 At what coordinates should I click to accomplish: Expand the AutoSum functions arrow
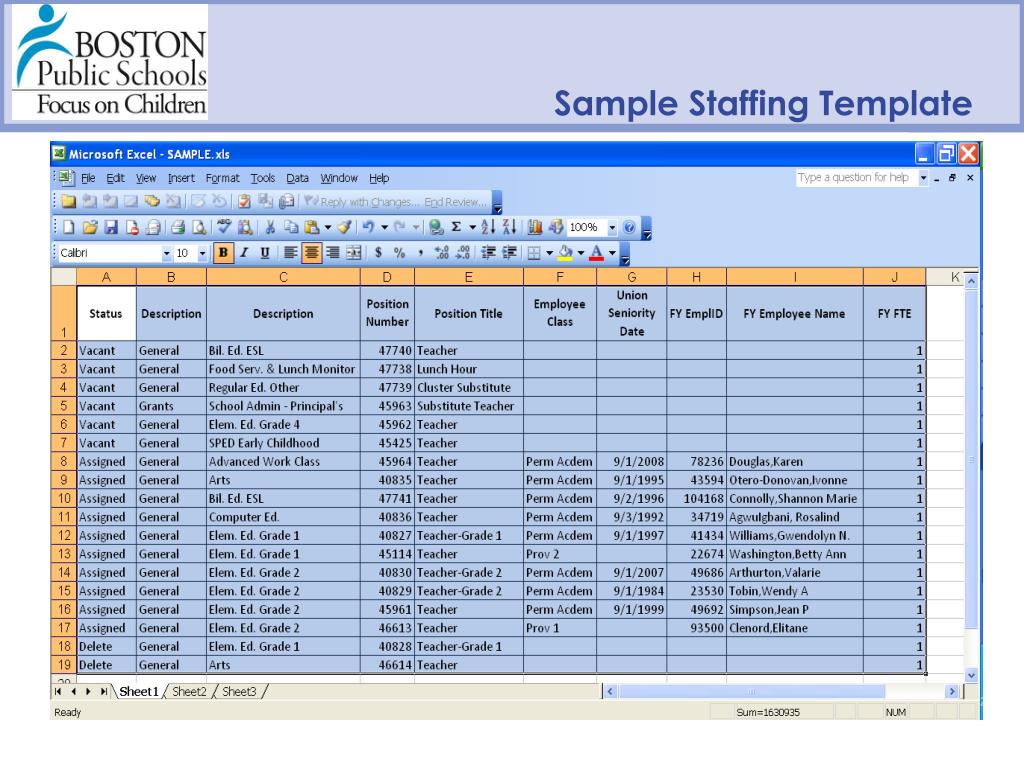[472, 227]
